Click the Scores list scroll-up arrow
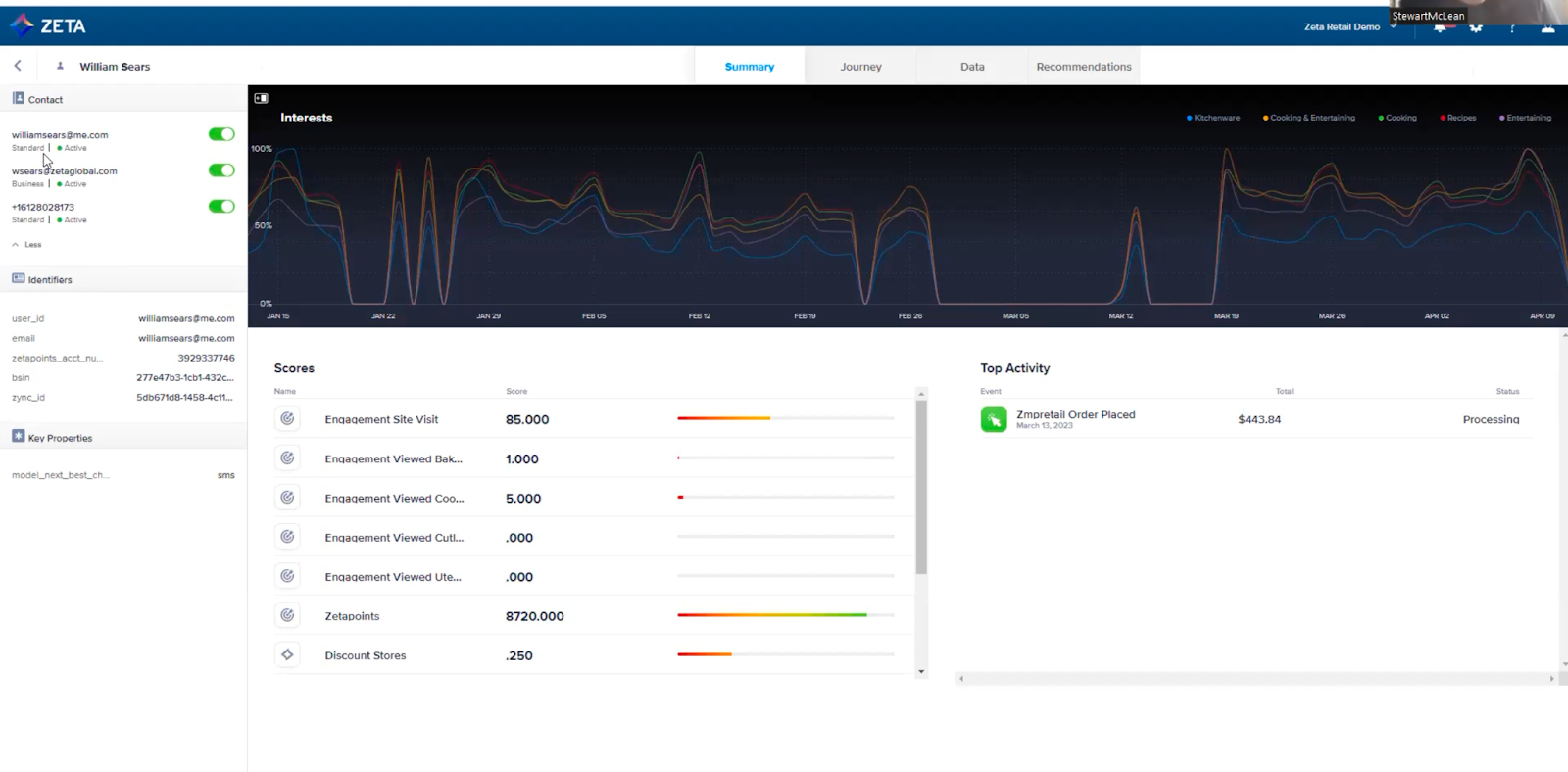The height and width of the screenshot is (772, 1568). [x=921, y=393]
